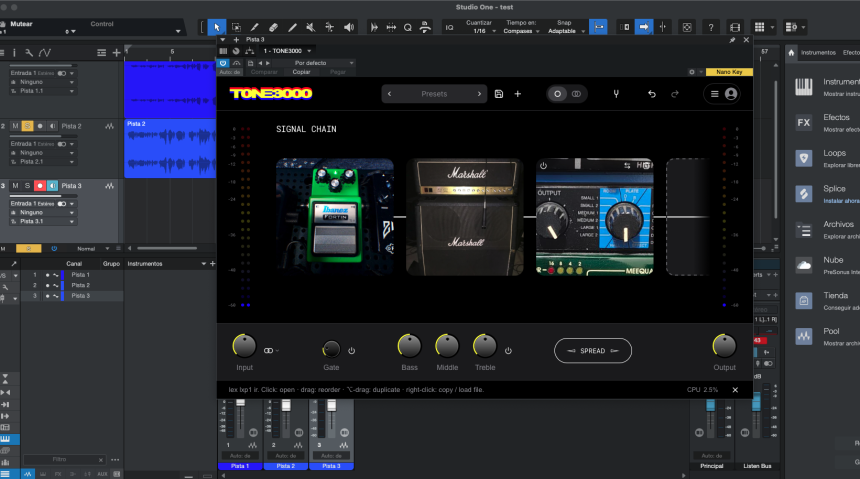Add a track with the plus icon
Image resolution: width=860 pixels, height=479 pixels.
coord(116,53)
